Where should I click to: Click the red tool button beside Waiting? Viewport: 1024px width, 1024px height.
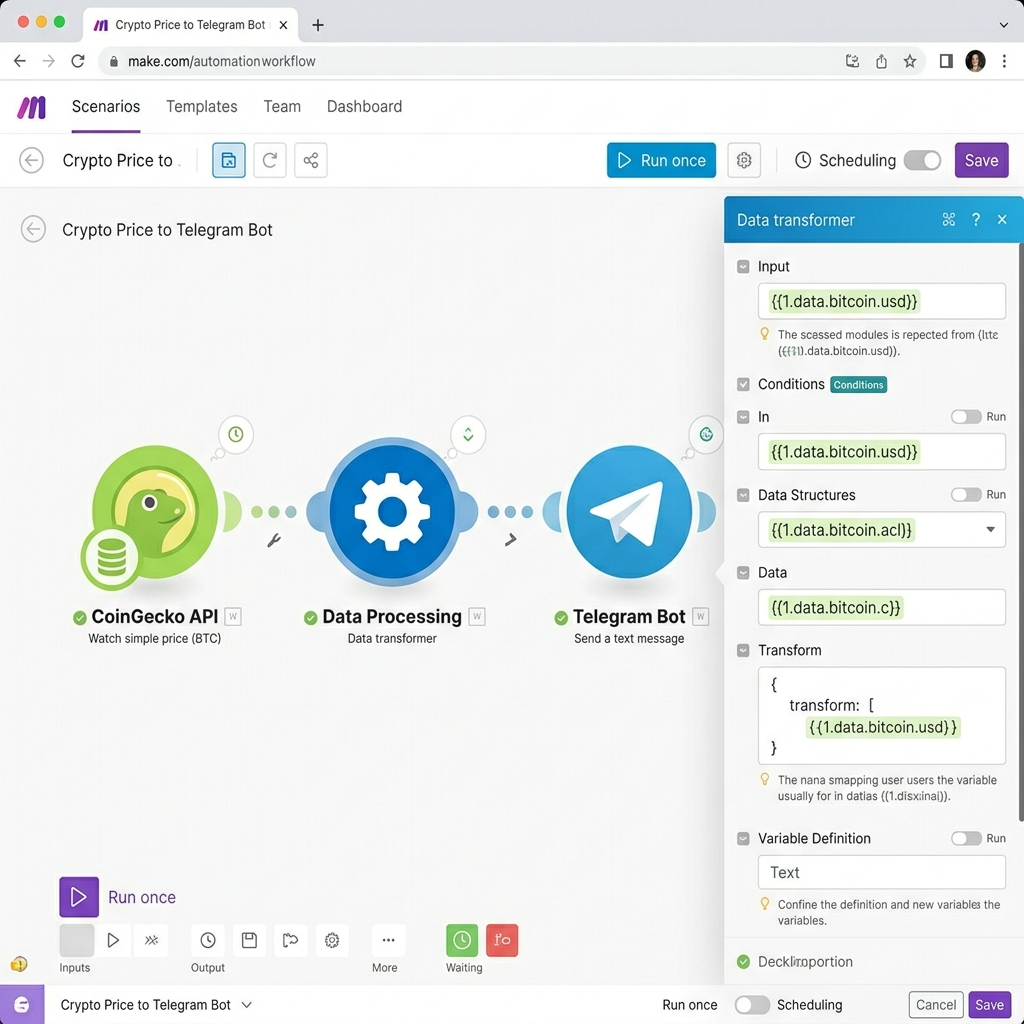[502, 940]
